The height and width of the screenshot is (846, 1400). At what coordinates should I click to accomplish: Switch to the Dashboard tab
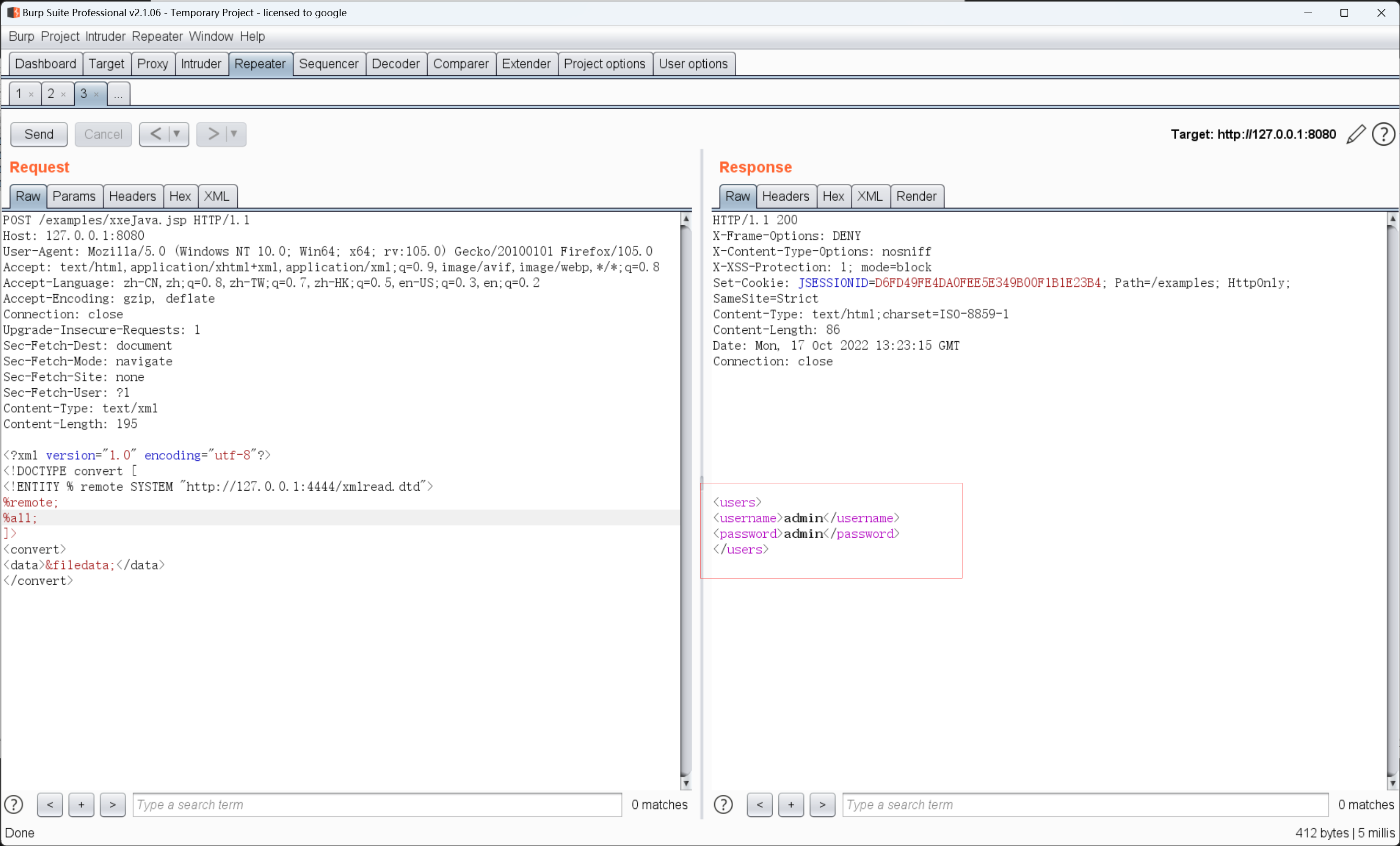(x=45, y=64)
